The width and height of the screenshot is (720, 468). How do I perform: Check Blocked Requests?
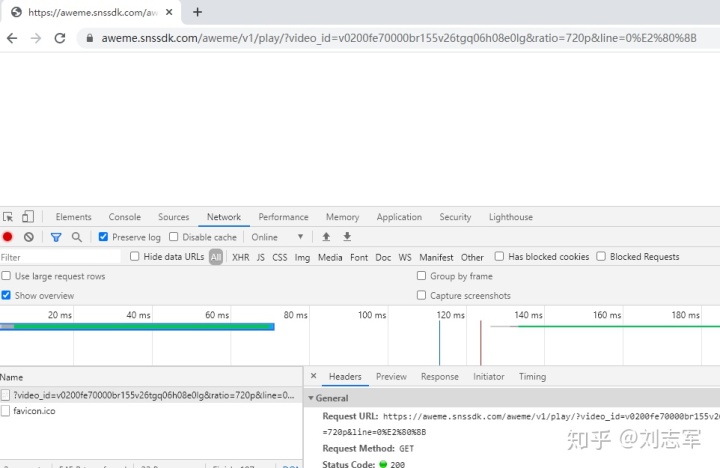coord(601,256)
